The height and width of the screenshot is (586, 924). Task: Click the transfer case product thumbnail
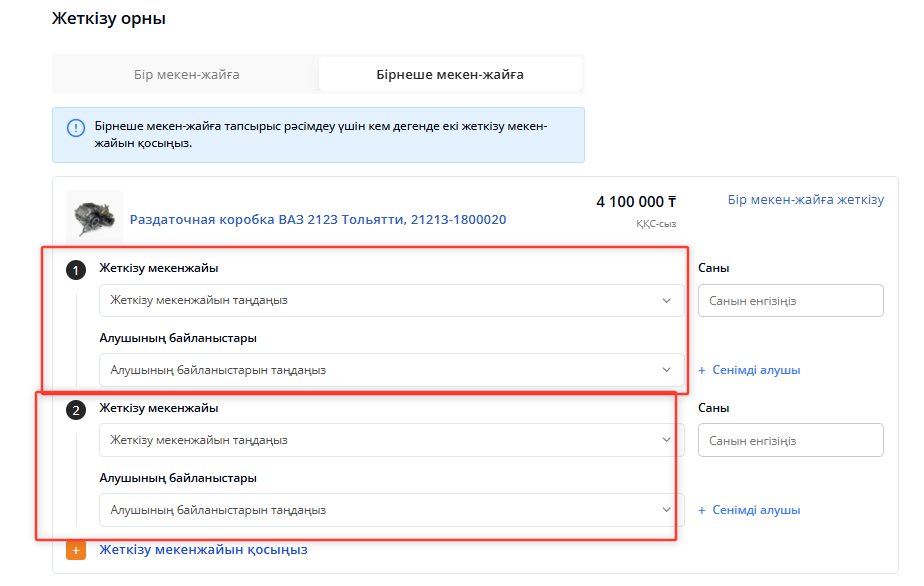(x=94, y=218)
